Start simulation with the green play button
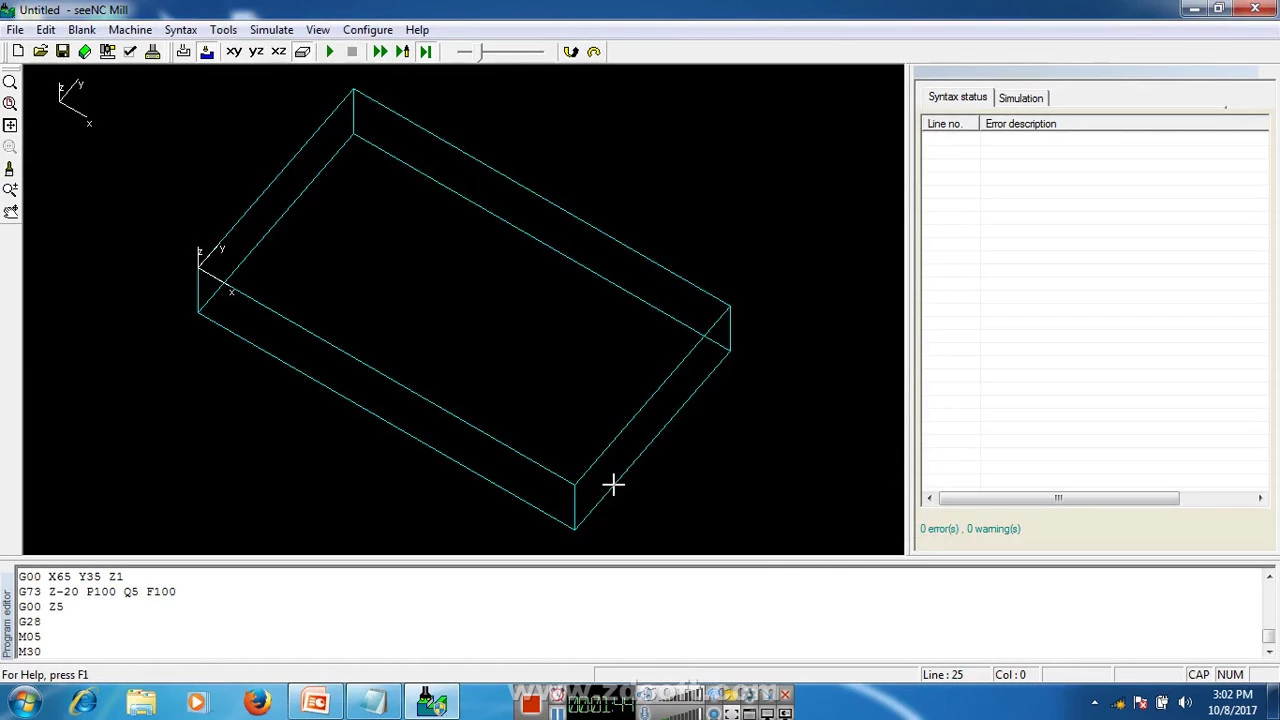 329,52
